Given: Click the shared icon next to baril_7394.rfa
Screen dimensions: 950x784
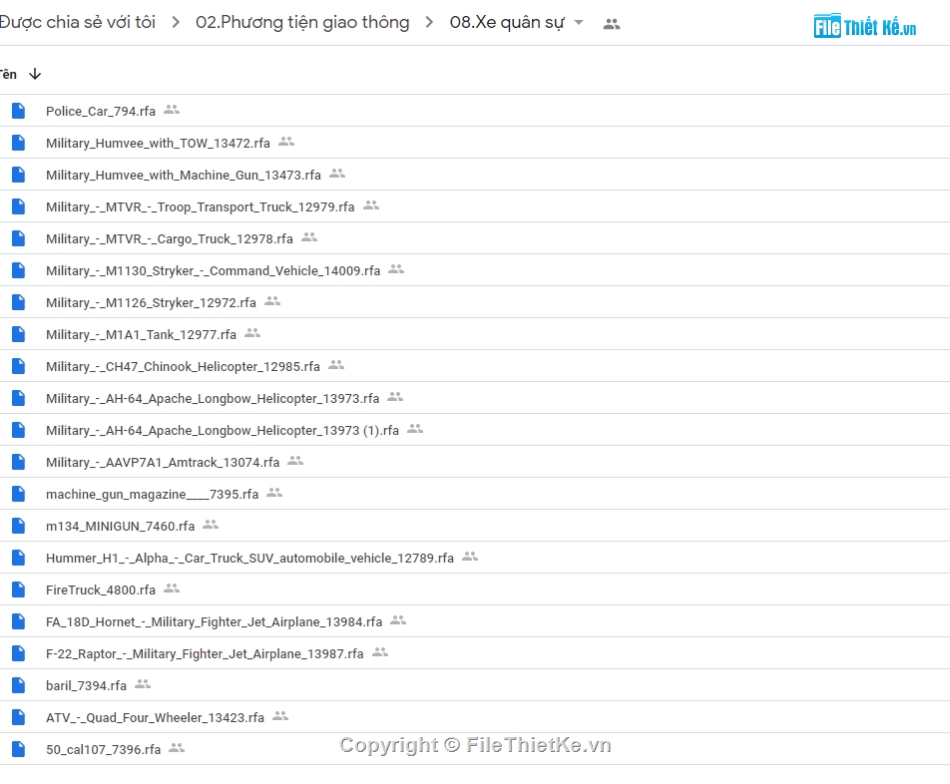Looking at the screenshot, I should pyautogui.click(x=143, y=684).
